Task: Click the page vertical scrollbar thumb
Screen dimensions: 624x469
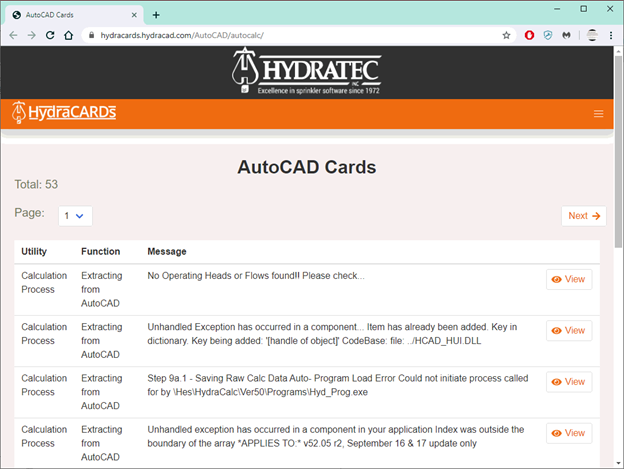Action: point(618,152)
